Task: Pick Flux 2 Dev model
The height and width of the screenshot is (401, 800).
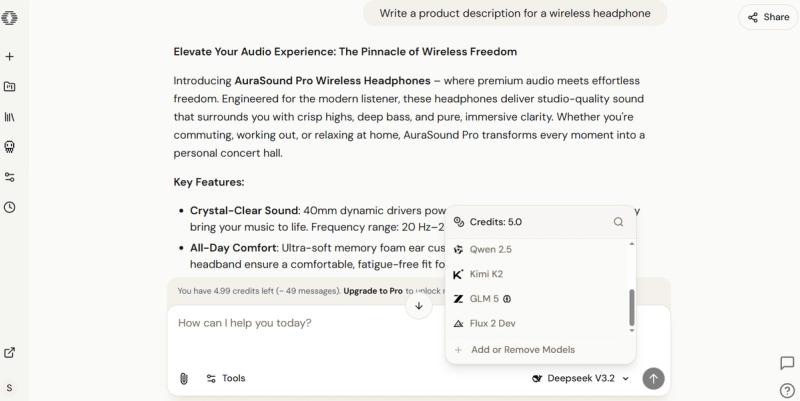Action: tap(492, 323)
